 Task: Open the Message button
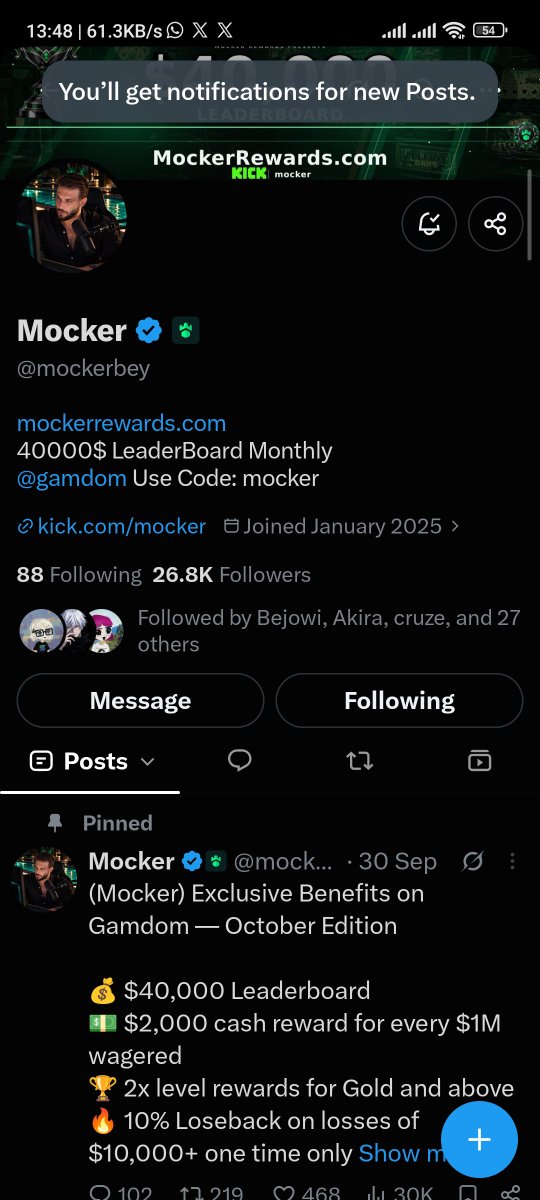coord(140,701)
